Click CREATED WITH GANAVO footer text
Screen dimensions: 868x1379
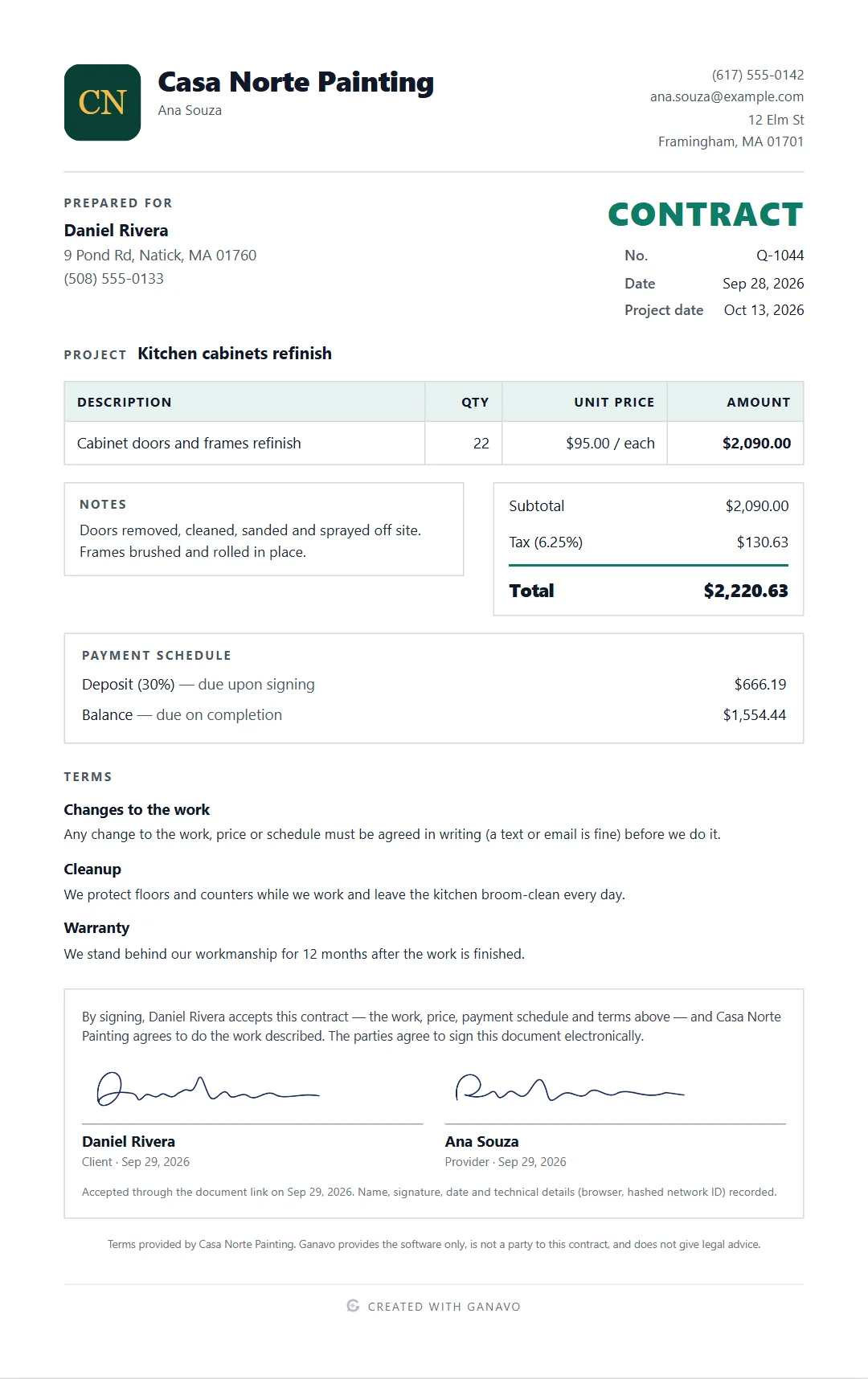[444, 1307]
